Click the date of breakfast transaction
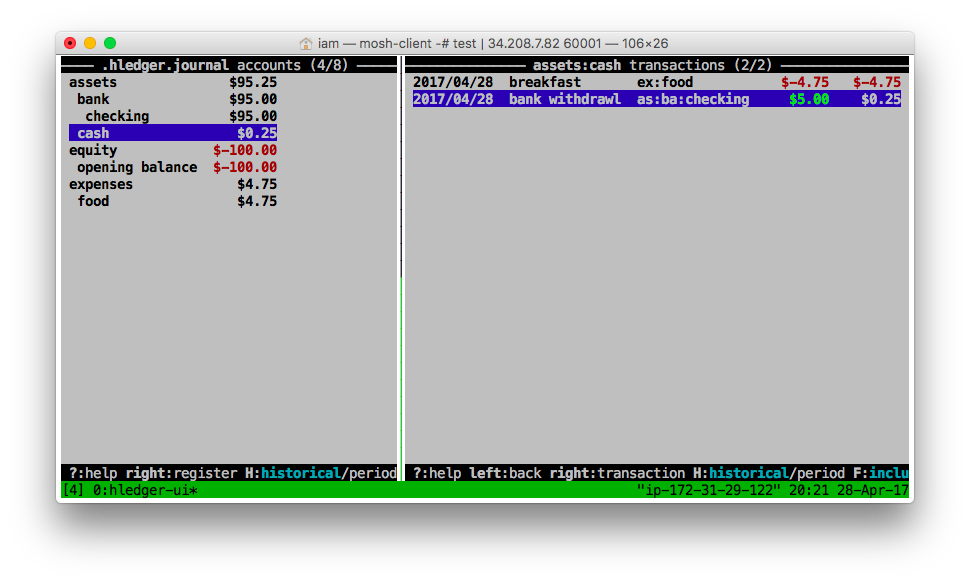970x583 pixels. click(x=453, y=82)
